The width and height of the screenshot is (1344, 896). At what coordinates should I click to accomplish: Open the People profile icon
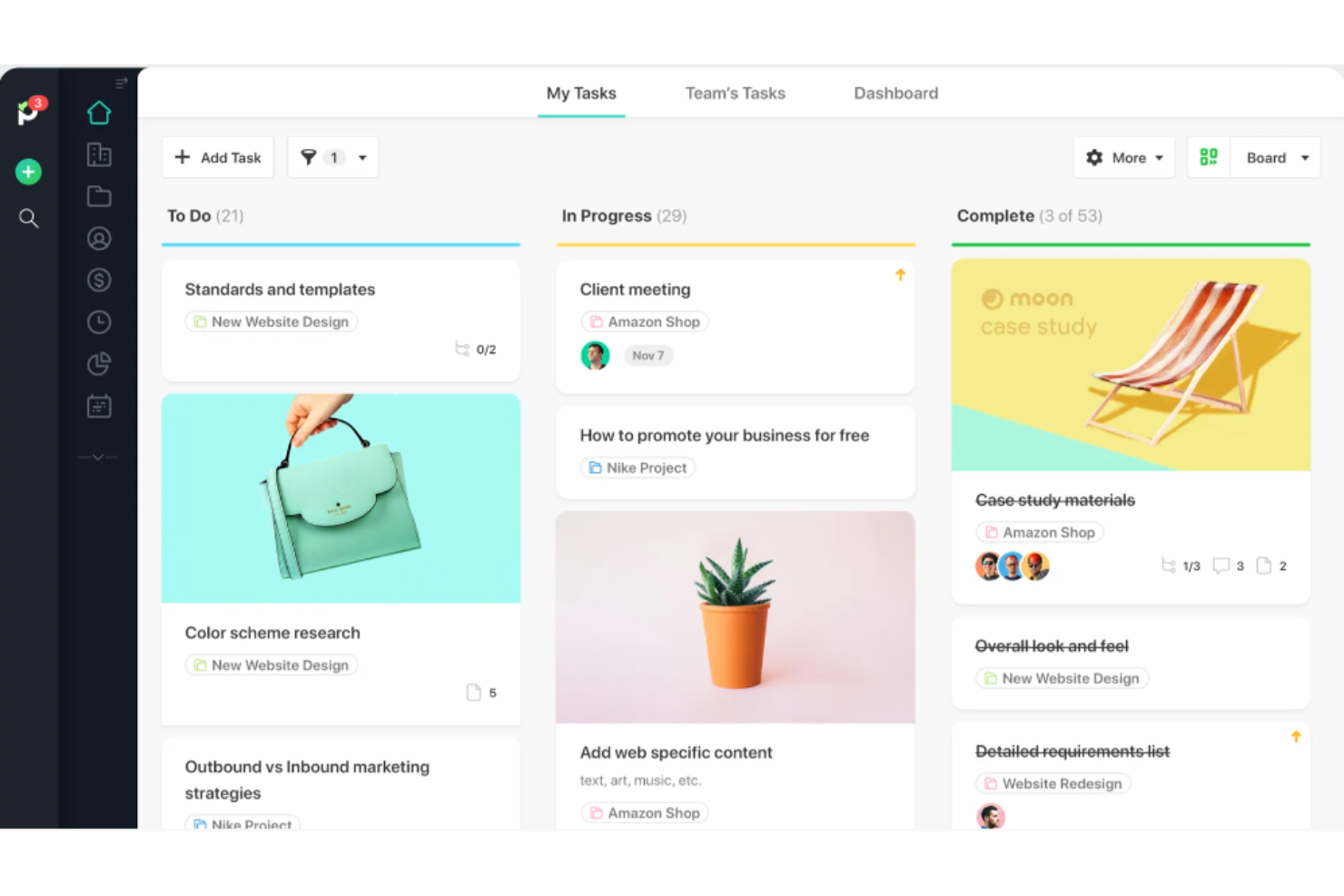coord(99,238)
